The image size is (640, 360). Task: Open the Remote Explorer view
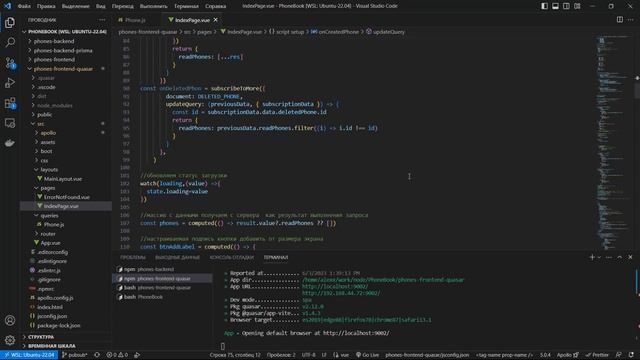click(10, 123)
